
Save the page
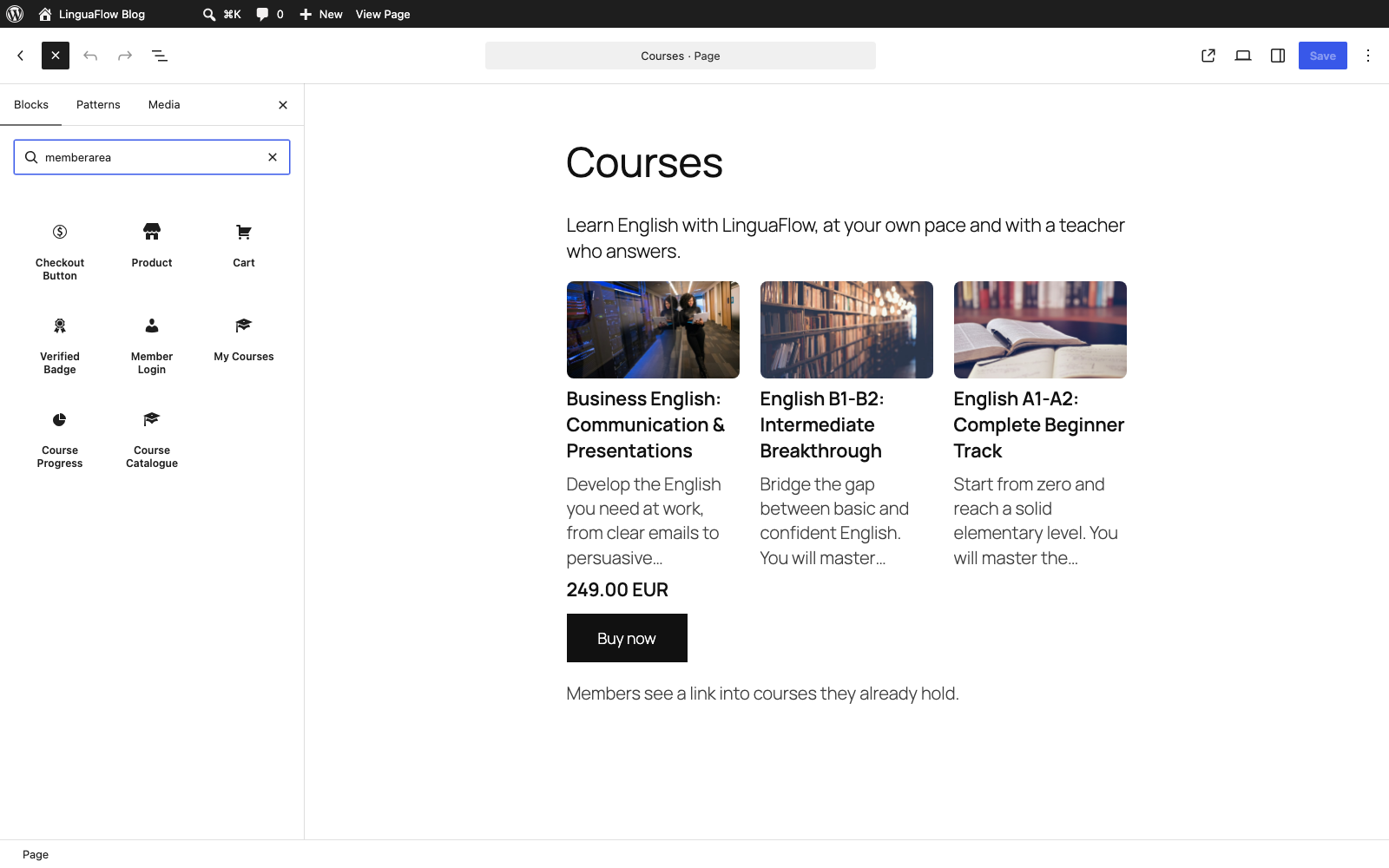pyautogui.click(x=1323, y=56)
